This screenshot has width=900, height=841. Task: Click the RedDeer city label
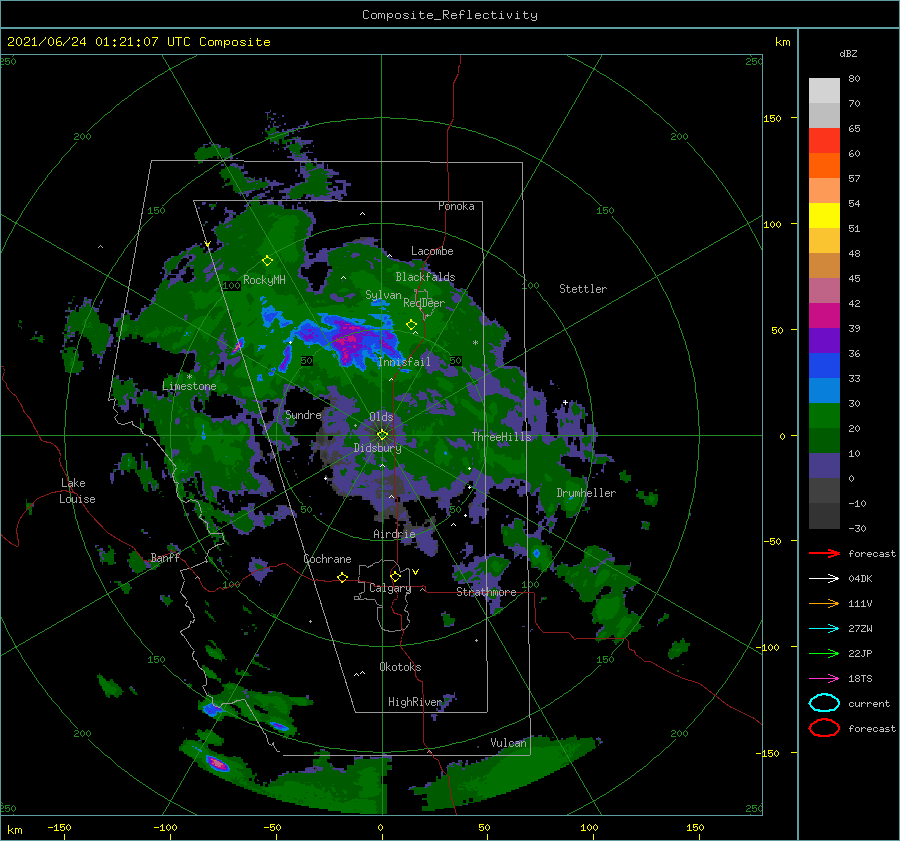[424, 303]
